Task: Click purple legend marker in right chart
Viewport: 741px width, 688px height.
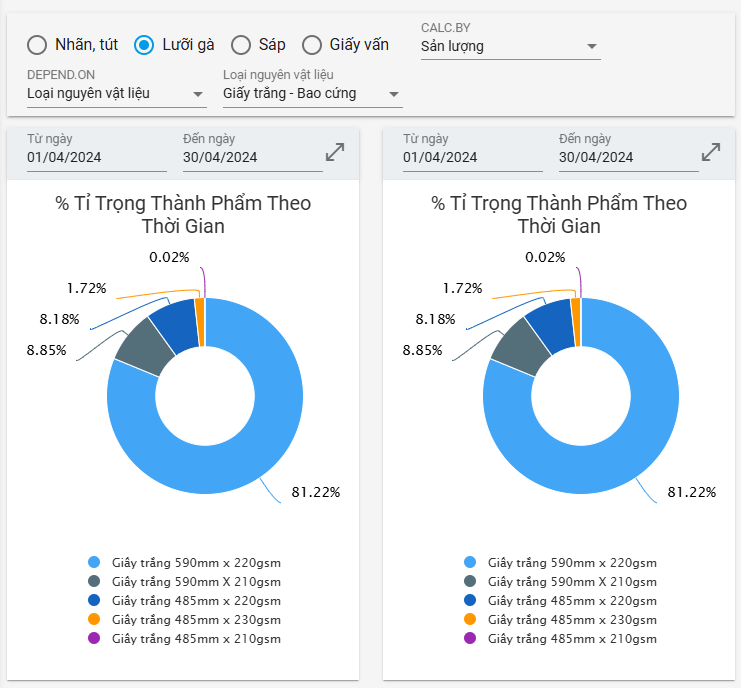Action: 470,639
